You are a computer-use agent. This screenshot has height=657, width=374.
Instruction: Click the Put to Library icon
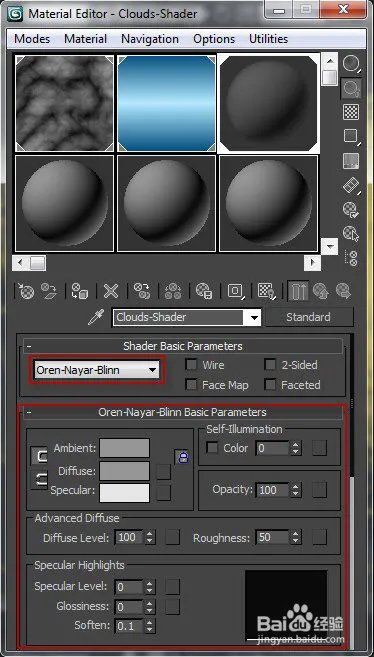pyautogui.click(x=204, y=290)
